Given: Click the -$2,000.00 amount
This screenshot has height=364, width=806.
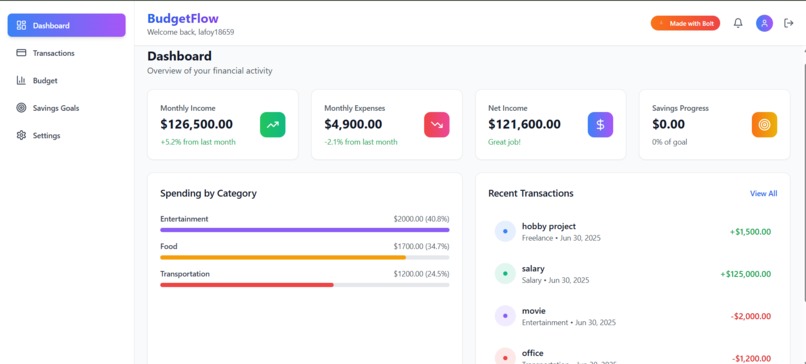Looking at the screenshot, I should coord(751,316).
